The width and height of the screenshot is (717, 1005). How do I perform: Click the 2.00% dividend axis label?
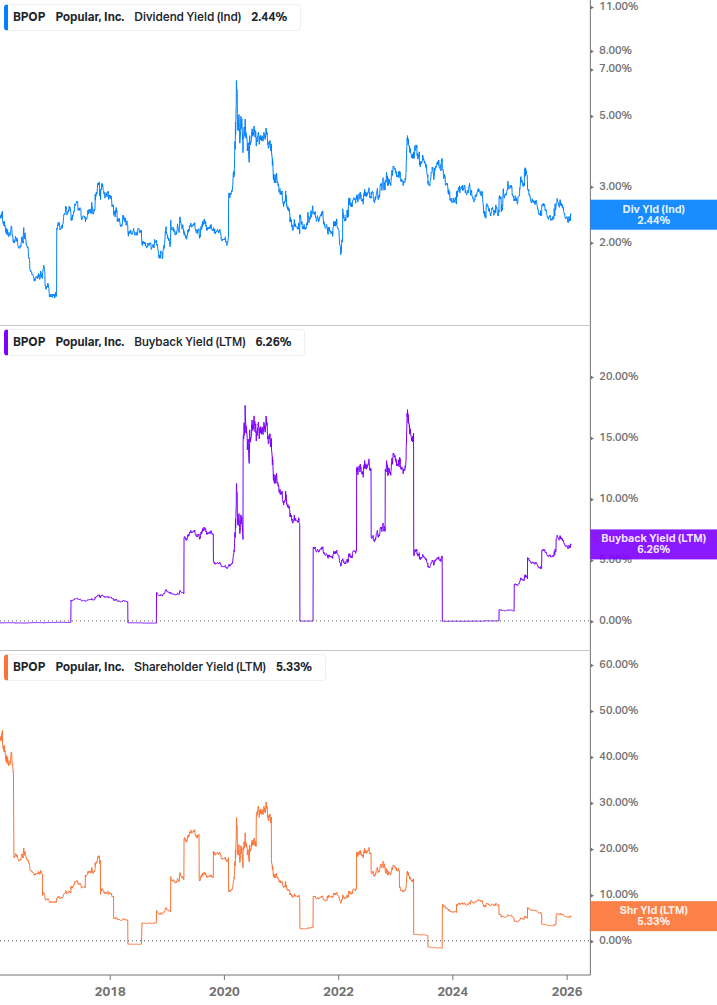pos(615,242)
